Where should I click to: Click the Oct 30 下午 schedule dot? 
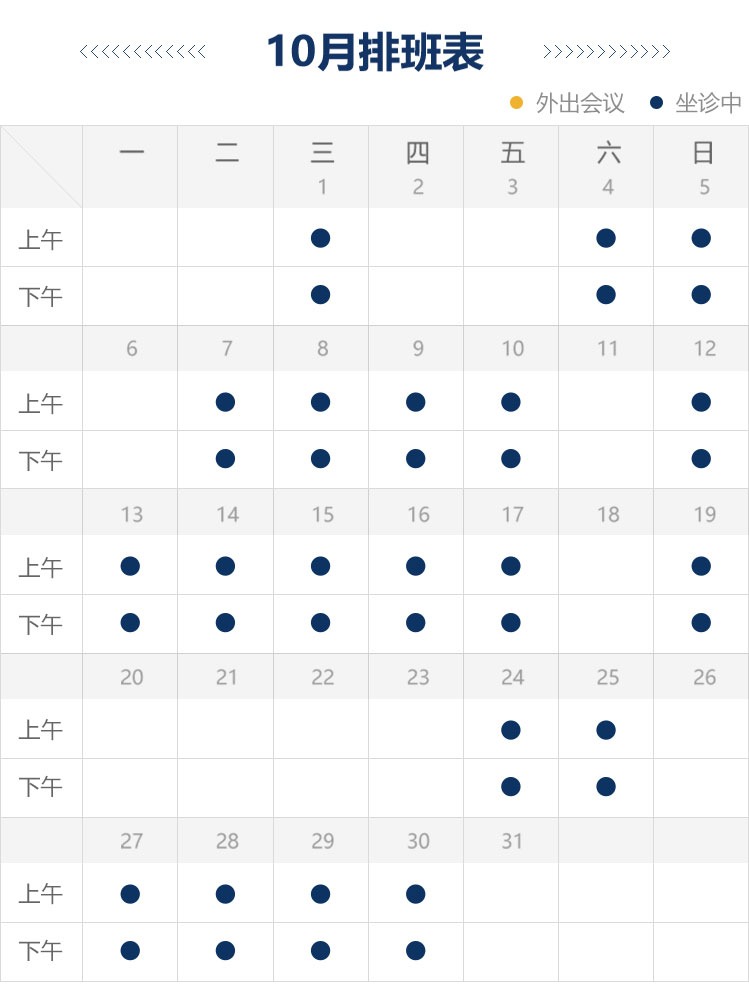[416, 950]
